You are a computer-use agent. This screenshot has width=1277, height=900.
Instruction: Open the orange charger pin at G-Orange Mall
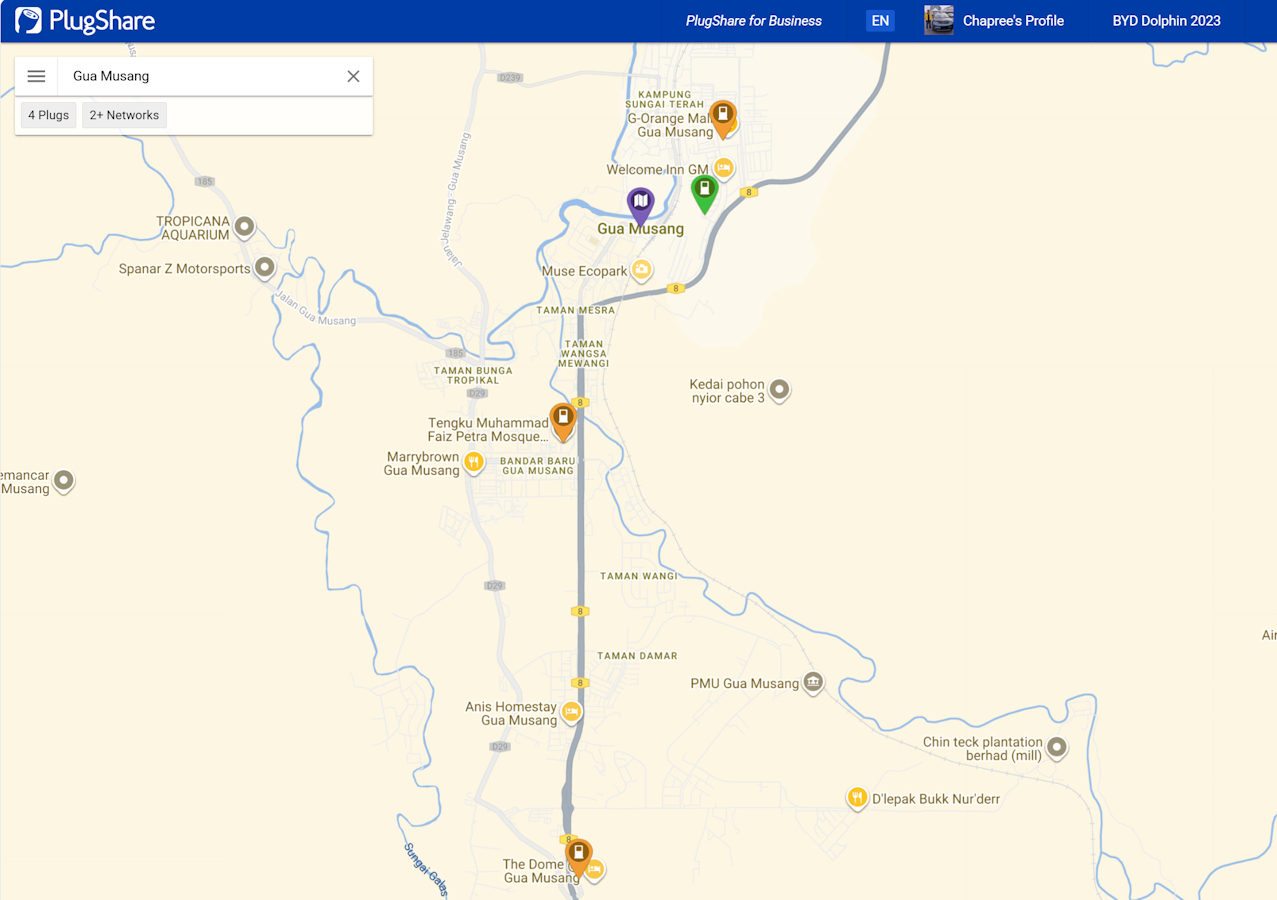(723, 118)
